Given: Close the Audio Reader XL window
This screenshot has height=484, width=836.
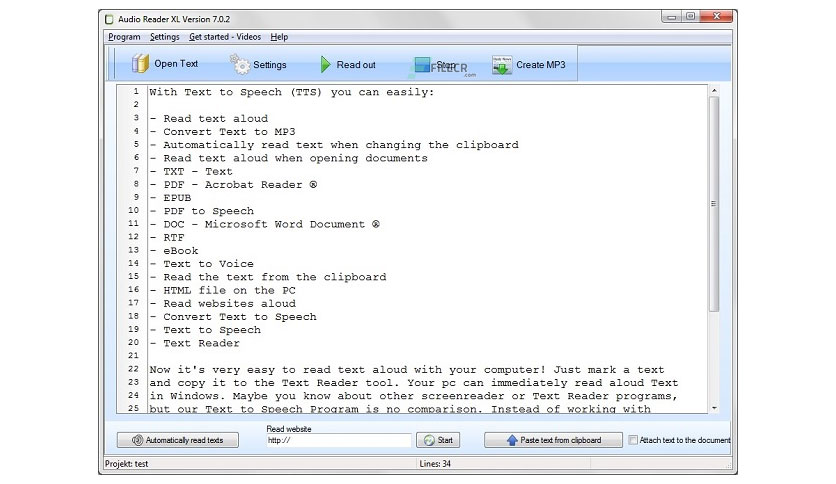Looking at the screenshot, I should click(717, 17).
